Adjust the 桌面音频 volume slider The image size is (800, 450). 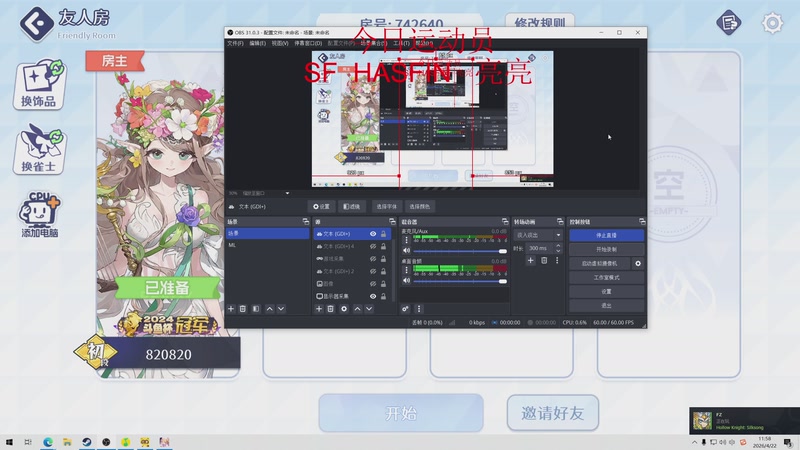point(460,281)
